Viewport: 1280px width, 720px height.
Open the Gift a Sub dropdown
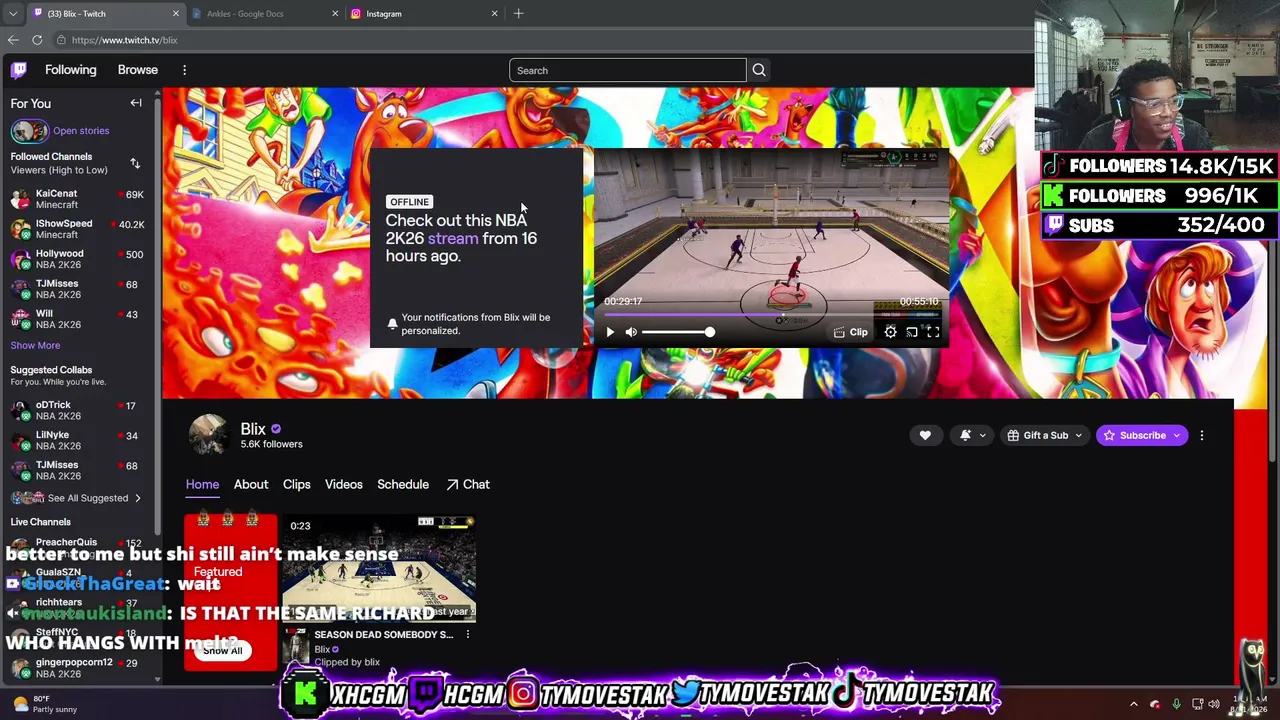pyautogui.click(x=1044, y=435)
